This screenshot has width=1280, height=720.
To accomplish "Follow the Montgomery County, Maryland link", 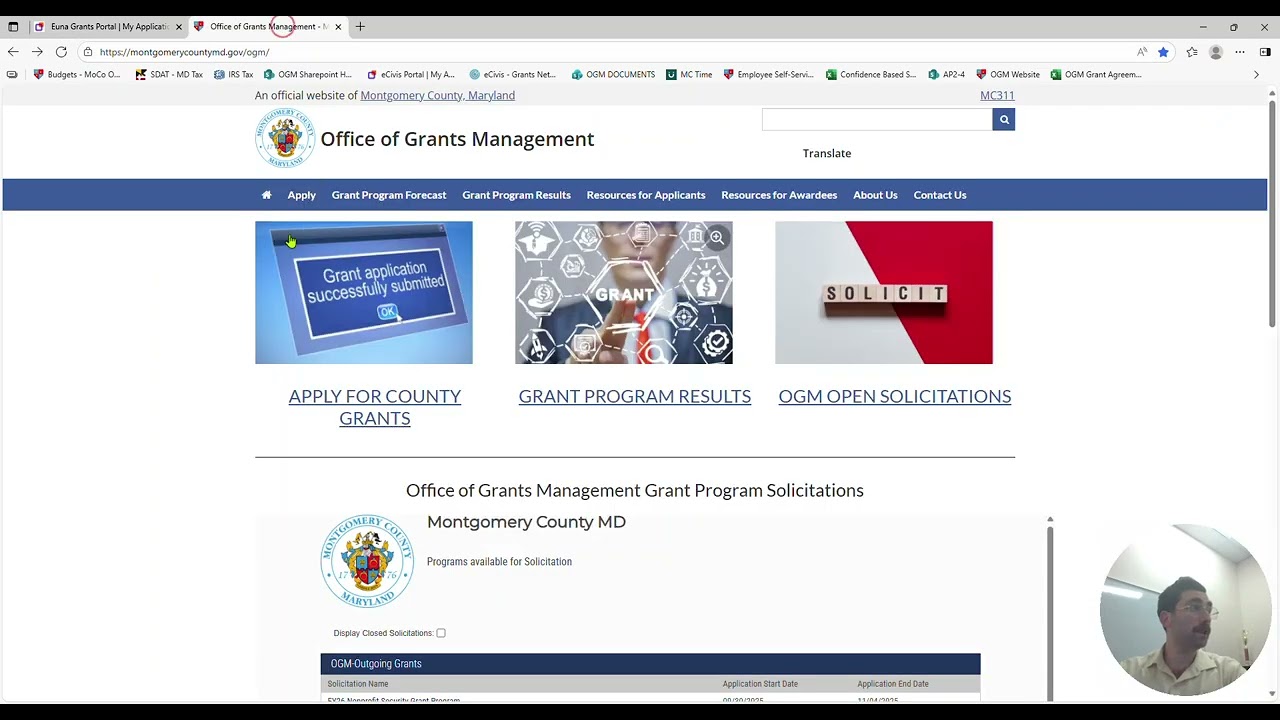I will point(437,96).
